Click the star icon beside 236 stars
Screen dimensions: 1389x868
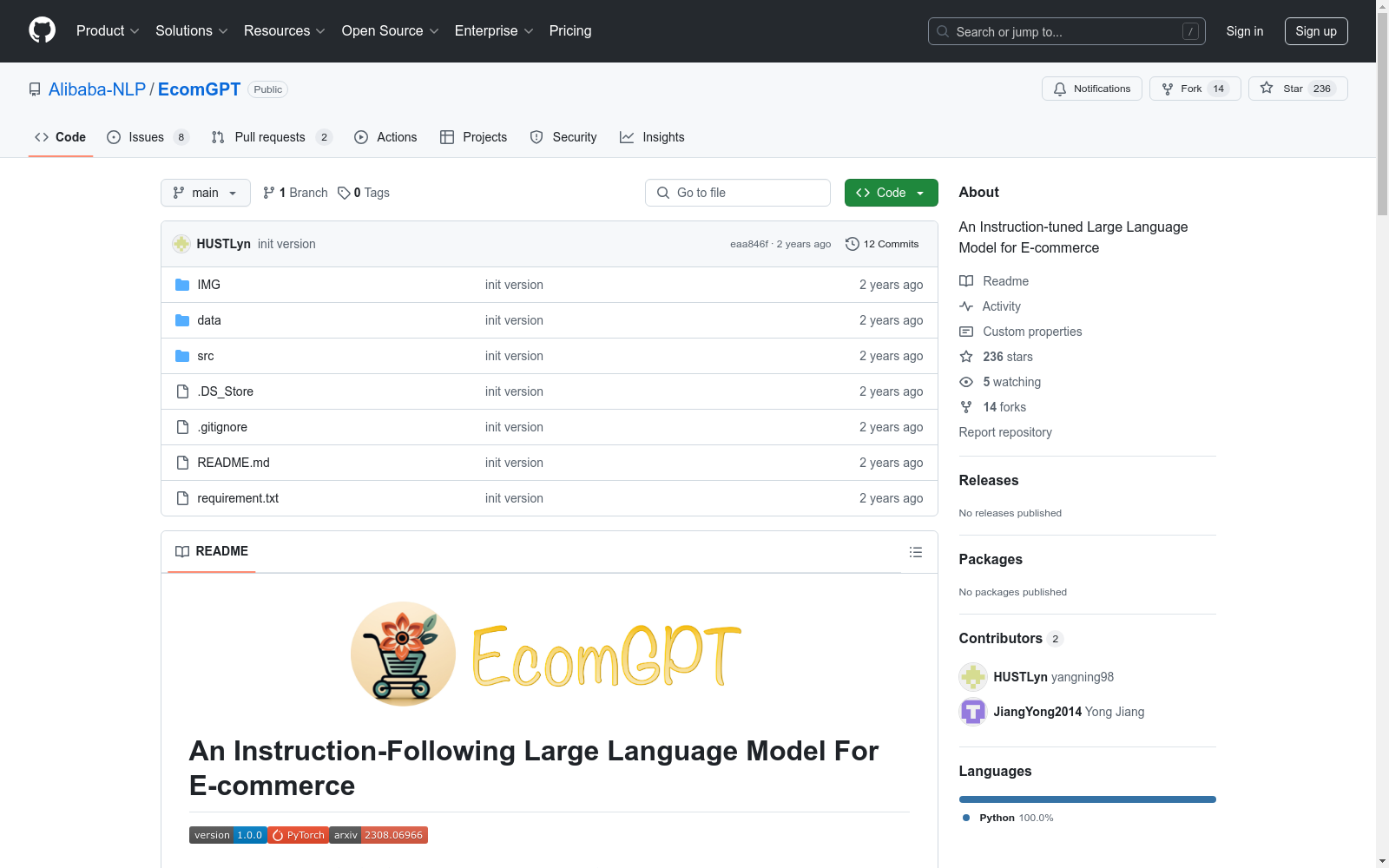[x=966, y=357]
